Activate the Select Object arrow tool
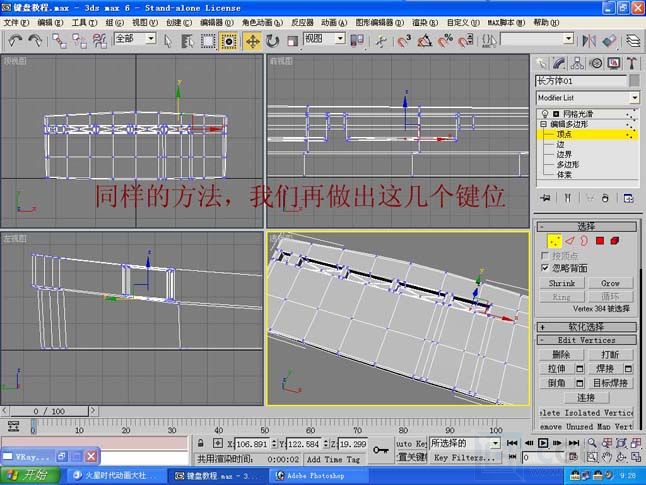Viewport: 646px width, 485px height. (168, 41)
